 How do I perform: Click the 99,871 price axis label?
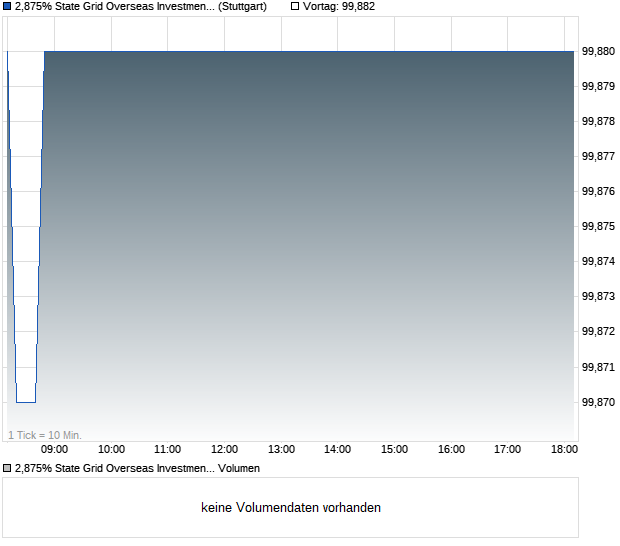(598, 368)
